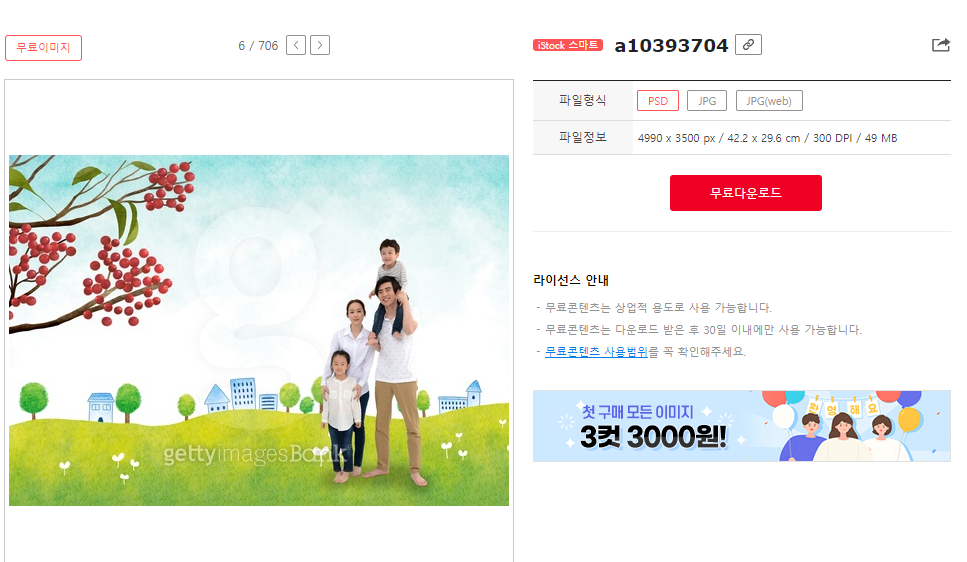Open the 3컷 3000원 promotion banner
Viewport: 967px width, 562px height.
(741, 426)
